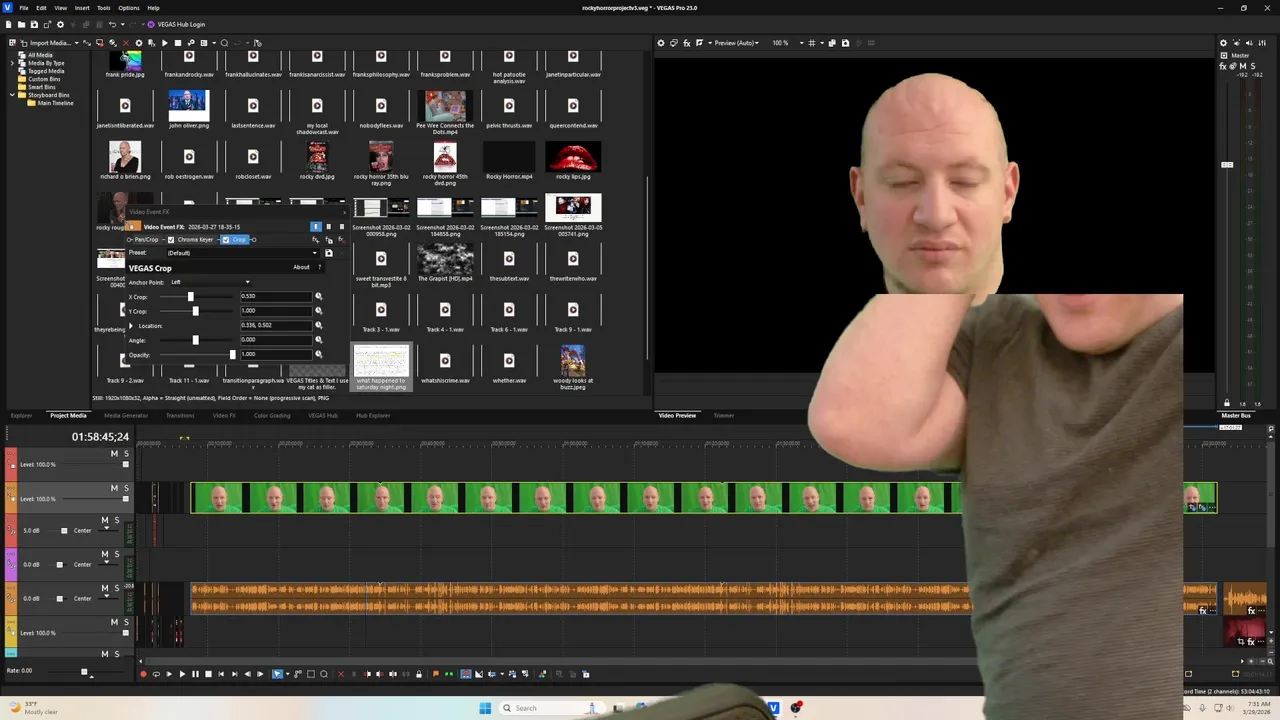
Task: Mute the second video track
Action: tap(114, 488)
